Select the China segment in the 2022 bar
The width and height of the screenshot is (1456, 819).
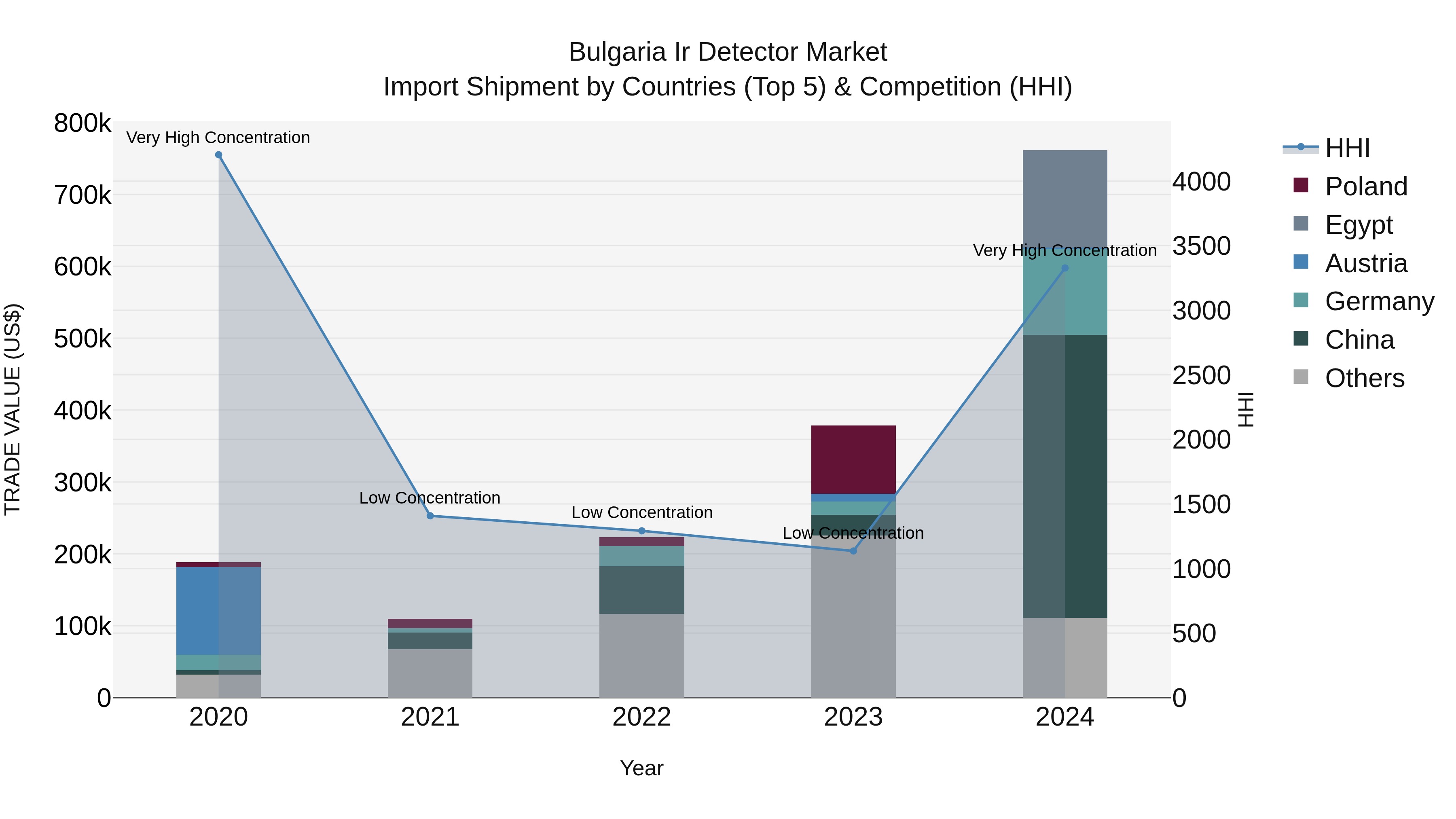coord(641,590)
